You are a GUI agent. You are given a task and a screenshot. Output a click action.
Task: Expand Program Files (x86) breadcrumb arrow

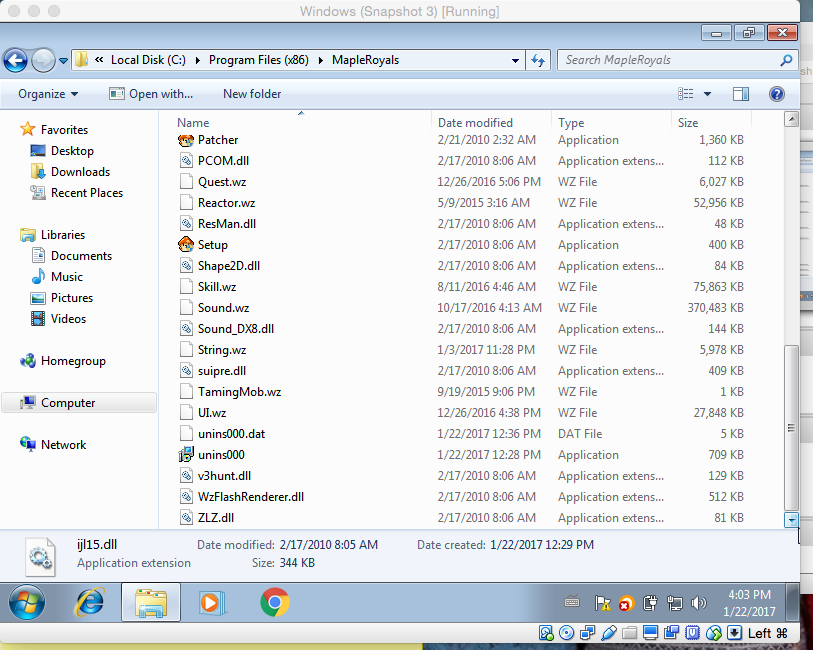320,60
